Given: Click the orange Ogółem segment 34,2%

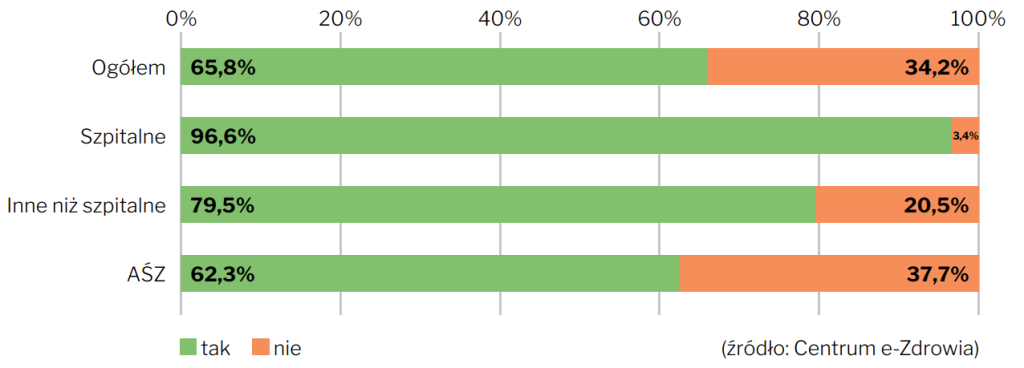Looking at the screenshot, I should (842, 67).
